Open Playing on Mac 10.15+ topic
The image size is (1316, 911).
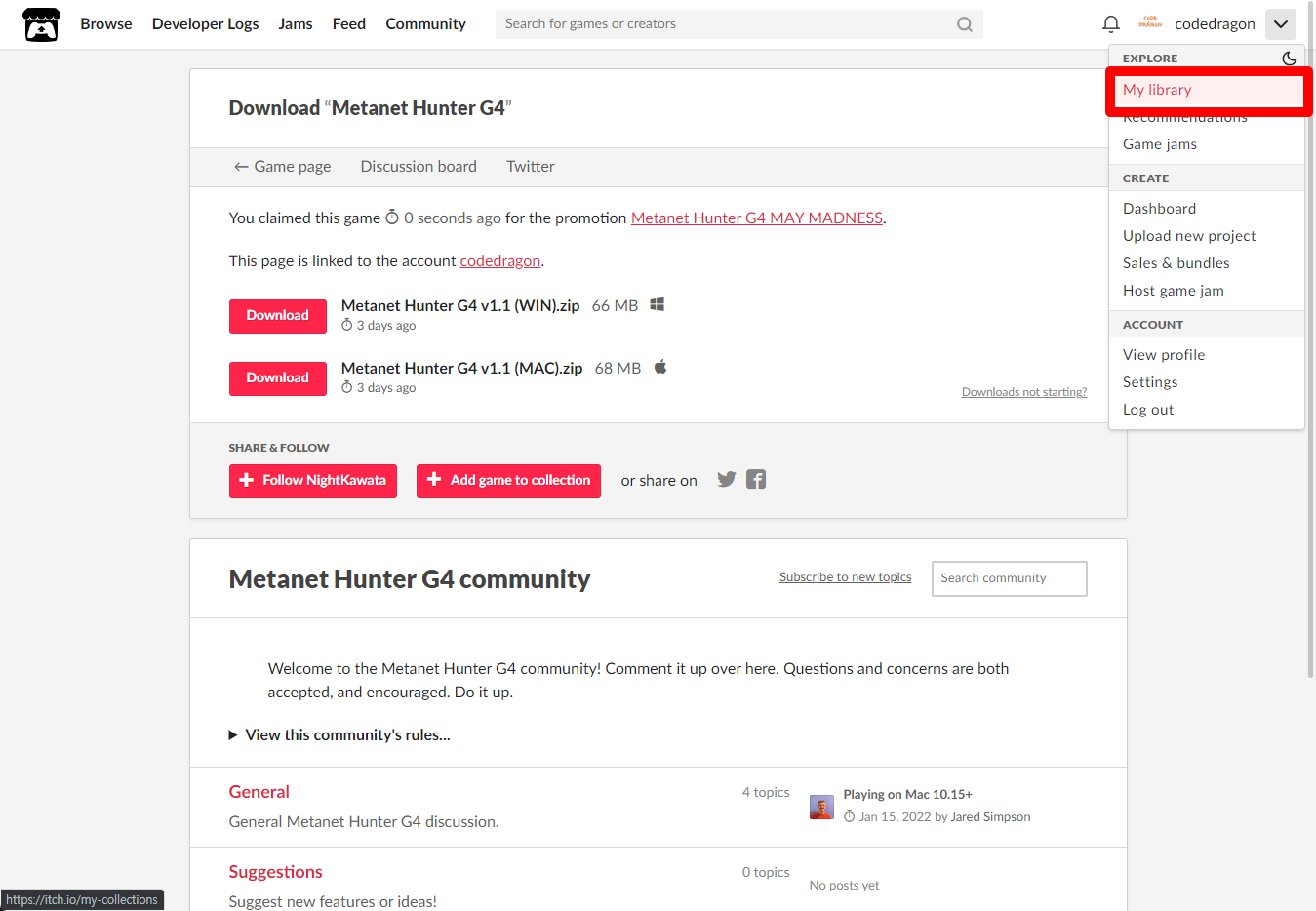[908, 795]
